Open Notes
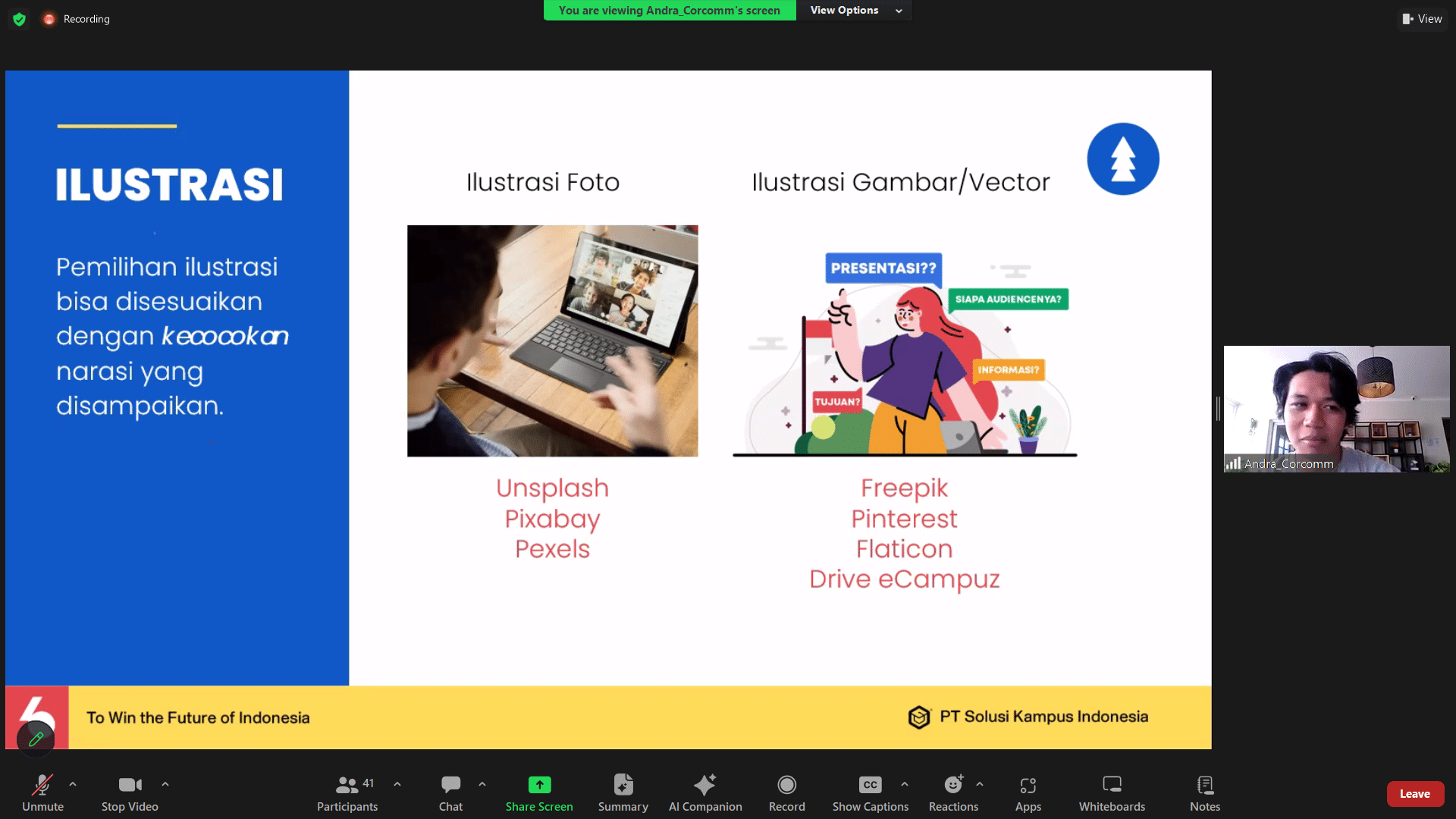Viewport: 1456px width, 819px height. point(1205,793)
